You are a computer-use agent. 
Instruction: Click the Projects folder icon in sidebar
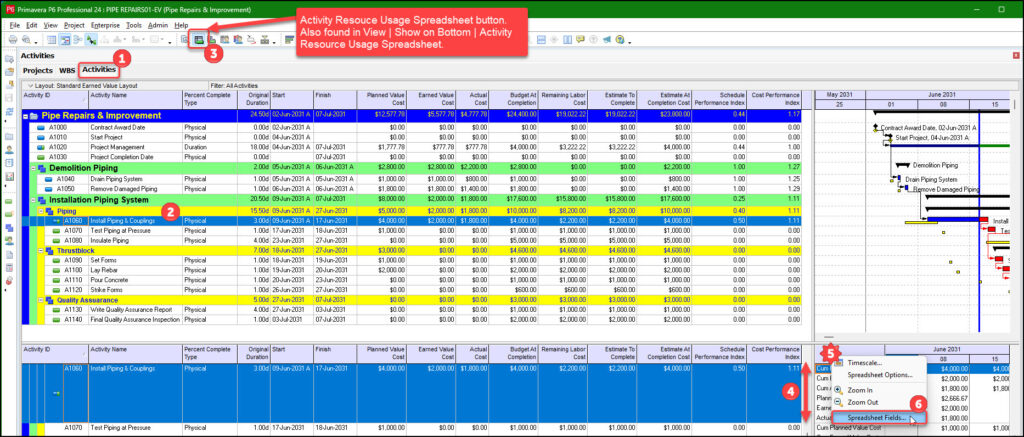pos(9,137)
